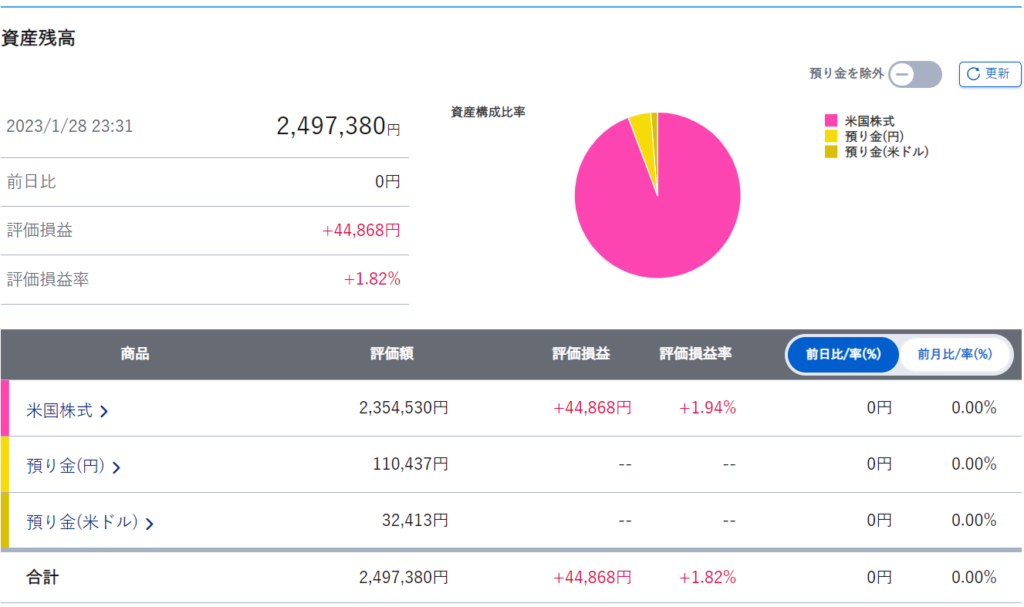Expand the 預り金(円) row chevron
Image resolution: width=1024 pixels, height=607 pixels.
point(117,466)
